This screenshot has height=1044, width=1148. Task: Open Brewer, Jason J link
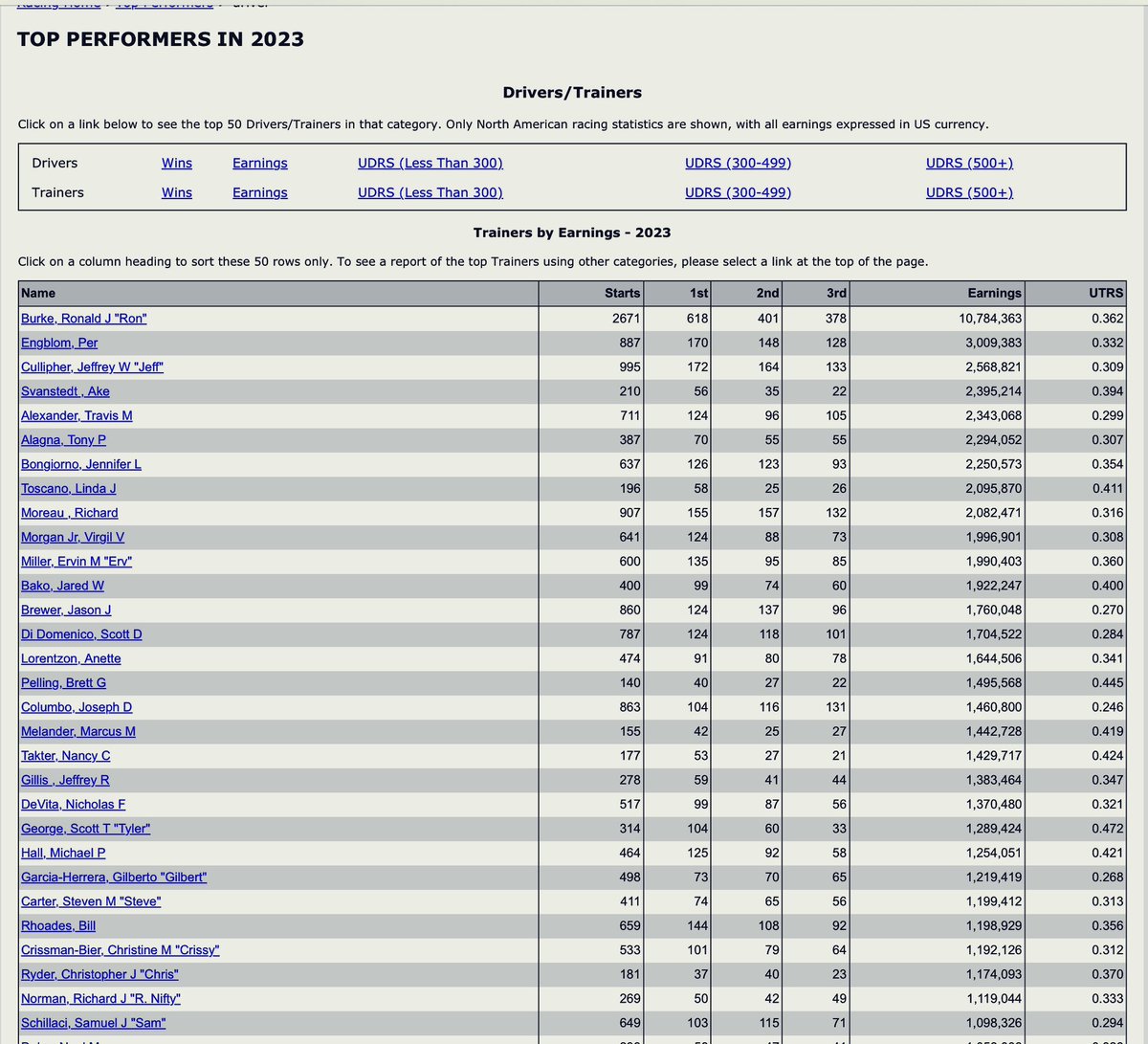tap(66, 610)
